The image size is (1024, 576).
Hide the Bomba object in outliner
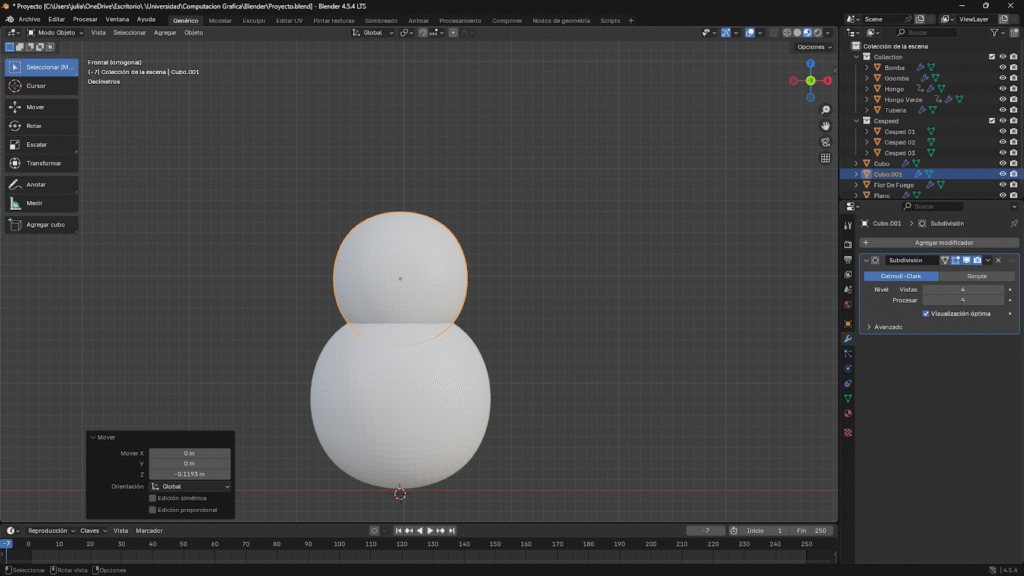1002,67
